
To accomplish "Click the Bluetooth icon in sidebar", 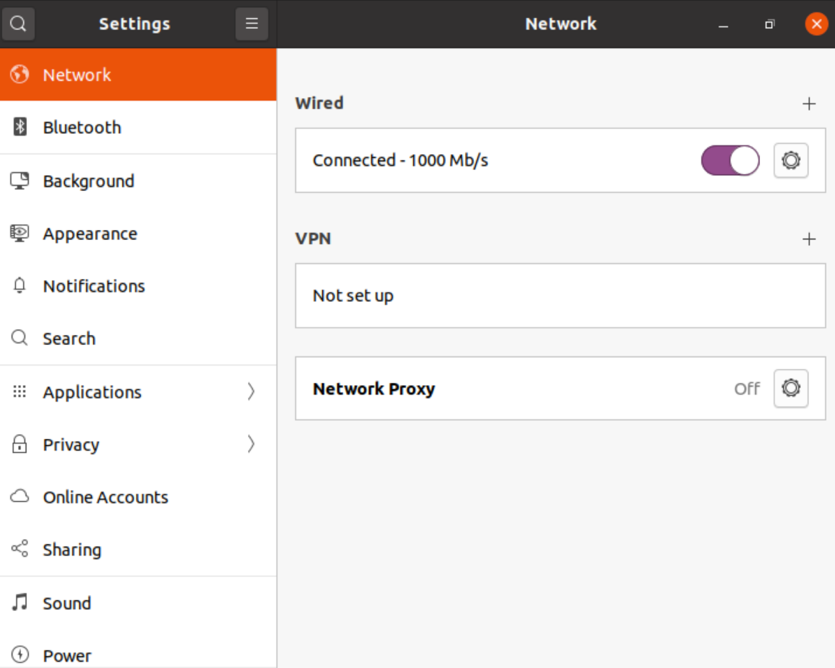I will point(20,127).
